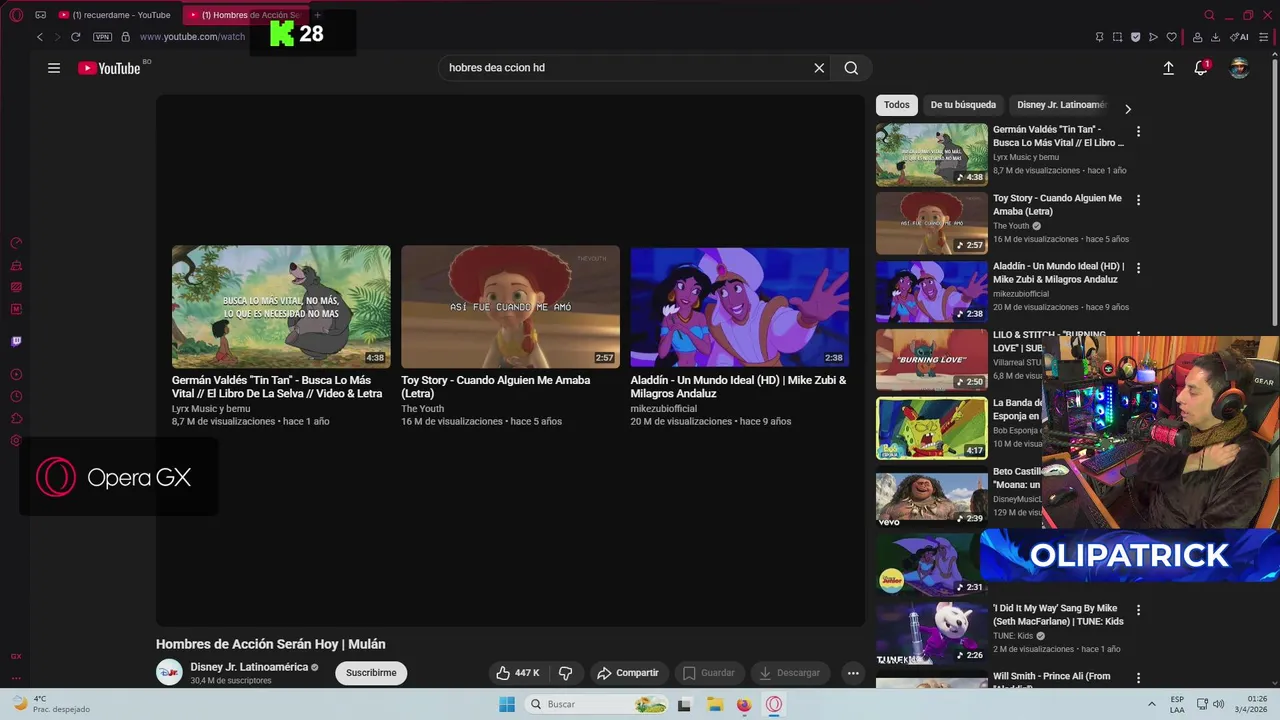Screen dimensions: 1280x720
Task: Click the Disney Jr. Latinoamérica channel avatar
Action: 169,672
